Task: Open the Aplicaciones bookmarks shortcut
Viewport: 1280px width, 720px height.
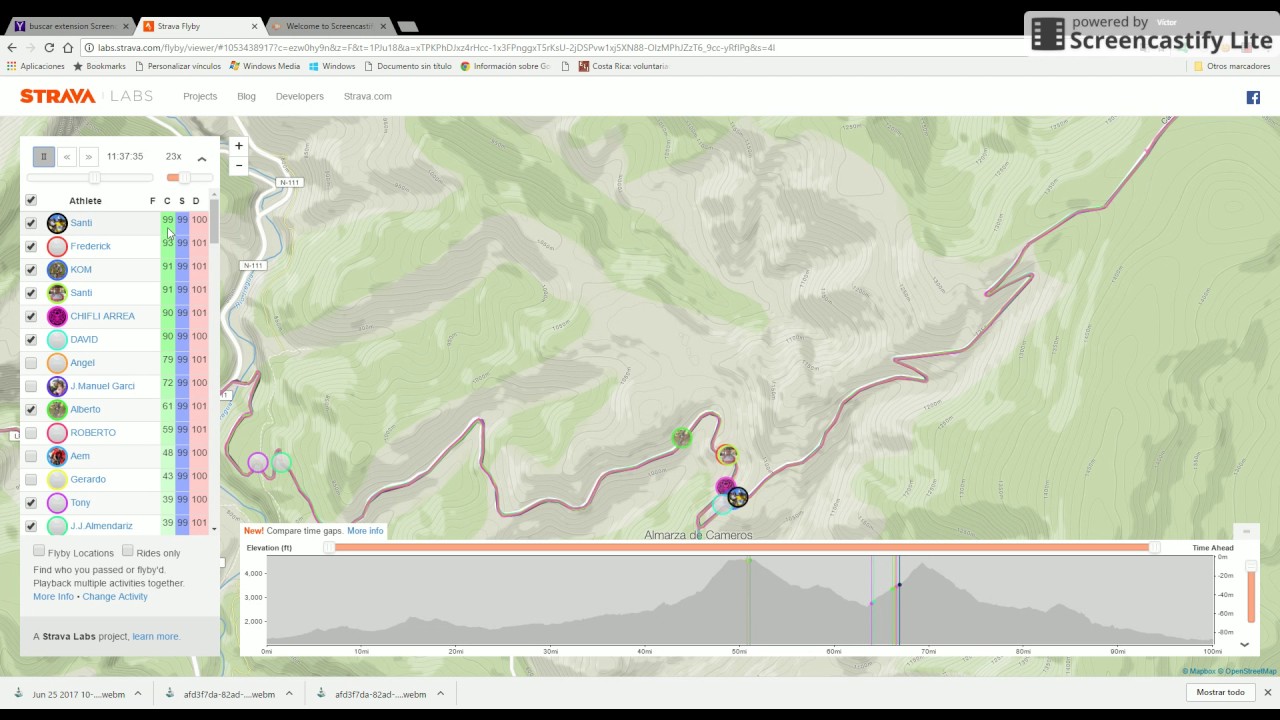Action: click(35, 66)
